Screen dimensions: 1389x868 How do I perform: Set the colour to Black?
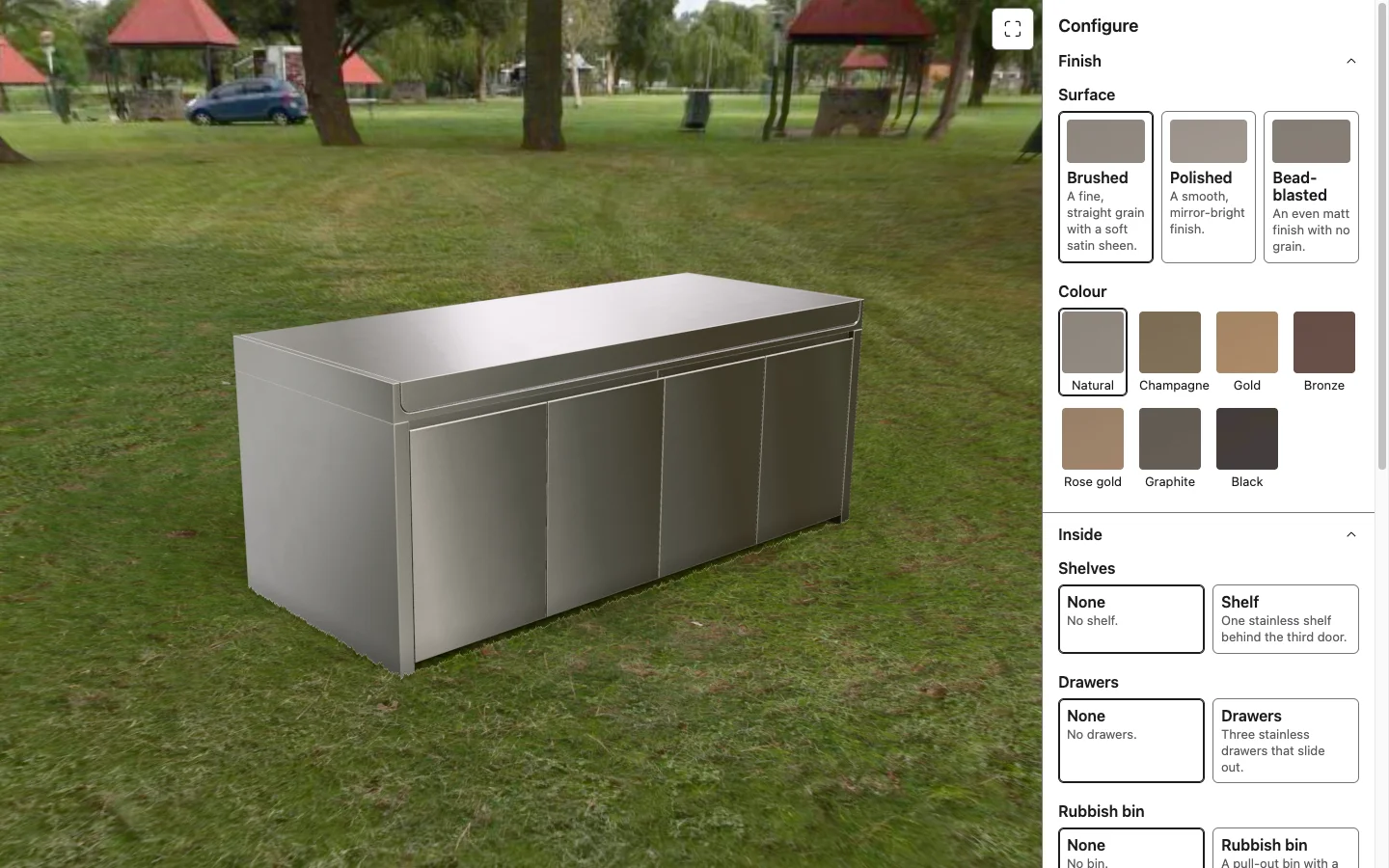pos(1247,448)
